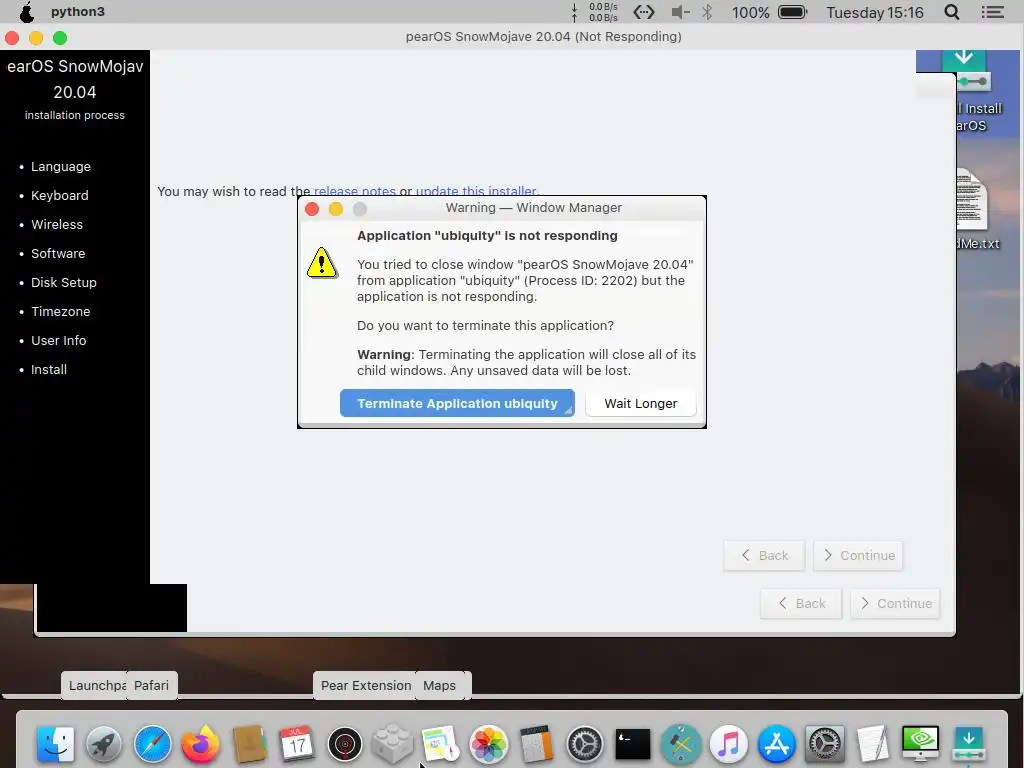1024x768 pixels.
Task: Launch the colorful Photos flower icon
Action: tap(488, 743)
